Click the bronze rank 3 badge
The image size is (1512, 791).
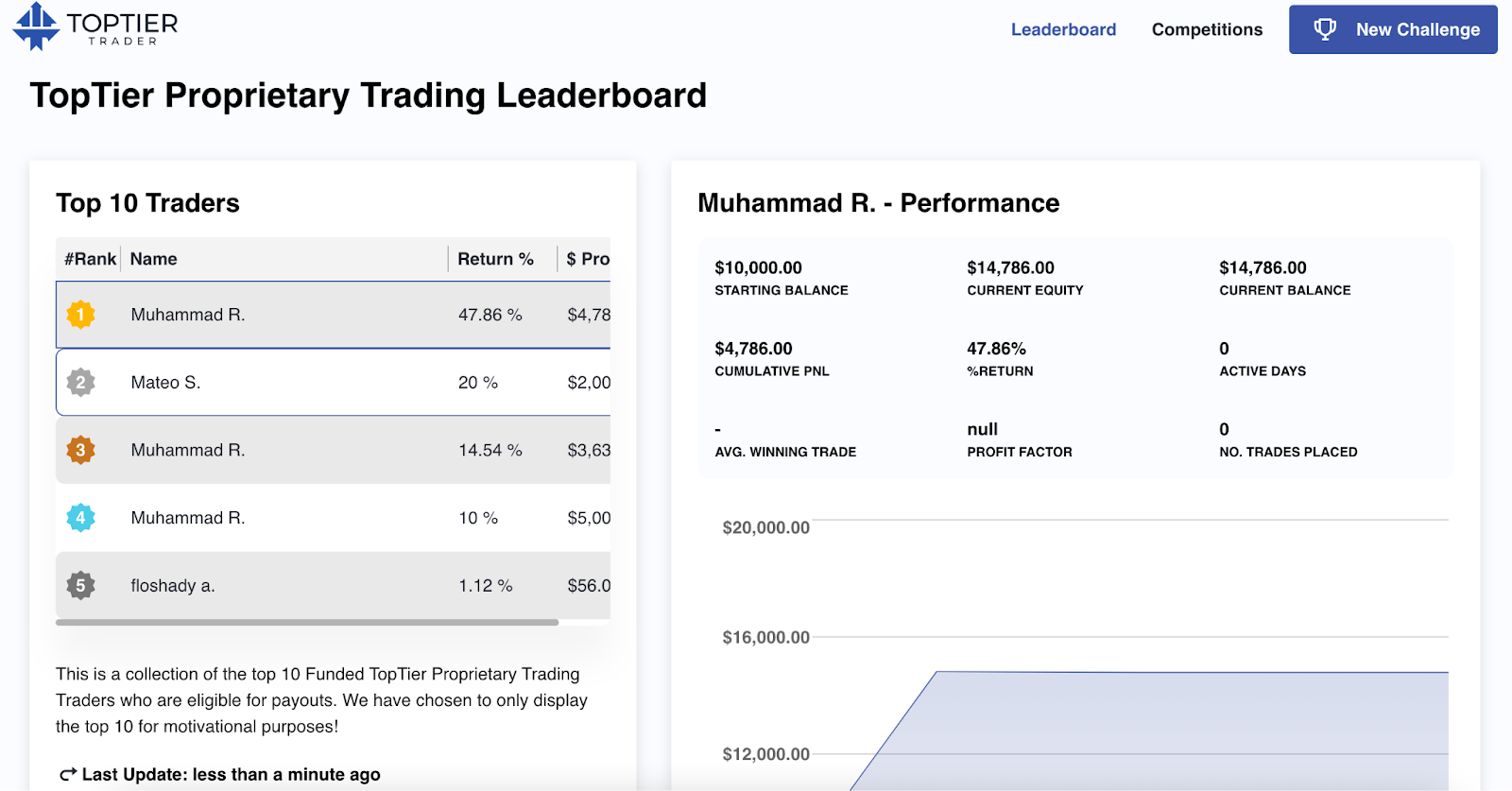80,450
